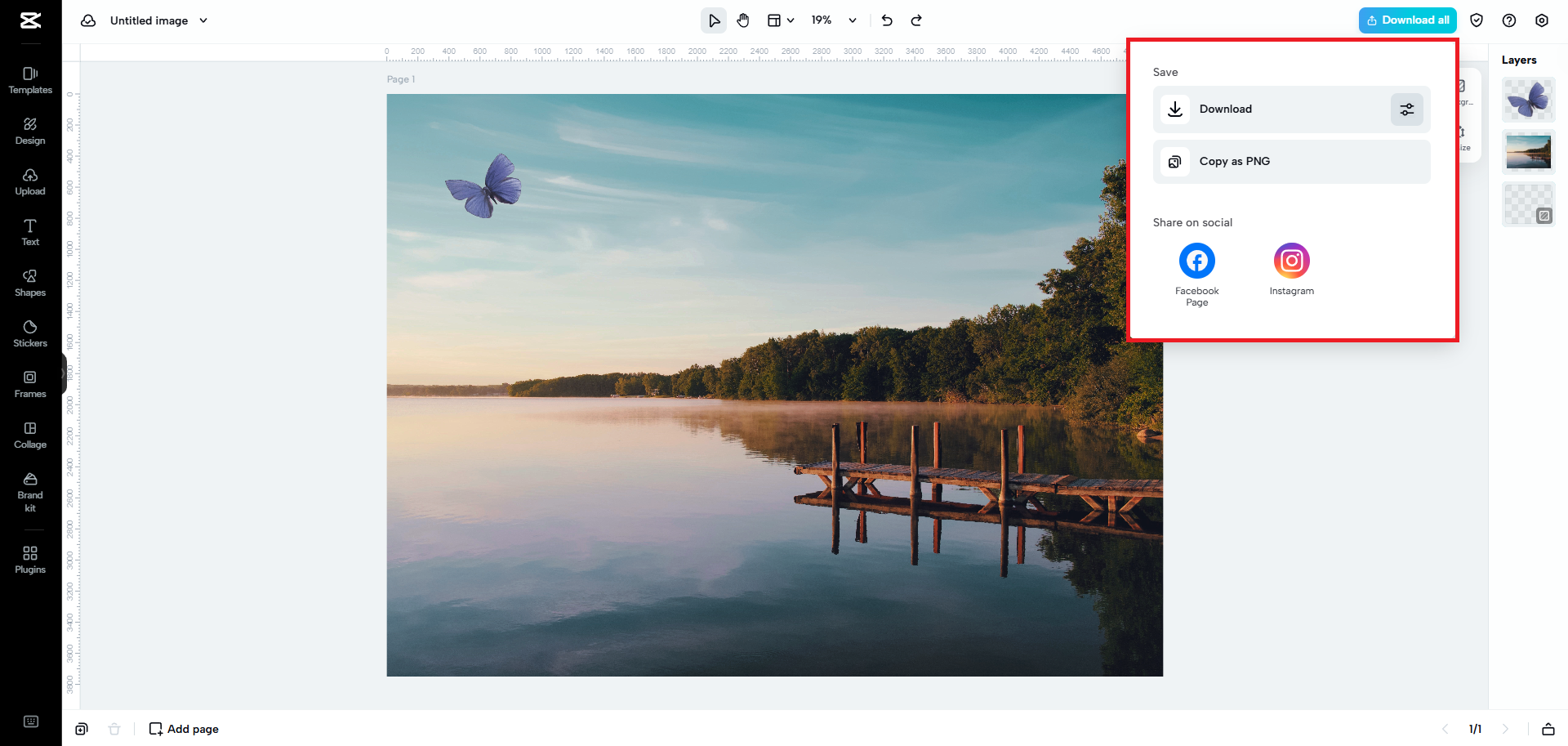Open the Templates panel
This screenshot has height=746, width=1568.
point(30,79)
